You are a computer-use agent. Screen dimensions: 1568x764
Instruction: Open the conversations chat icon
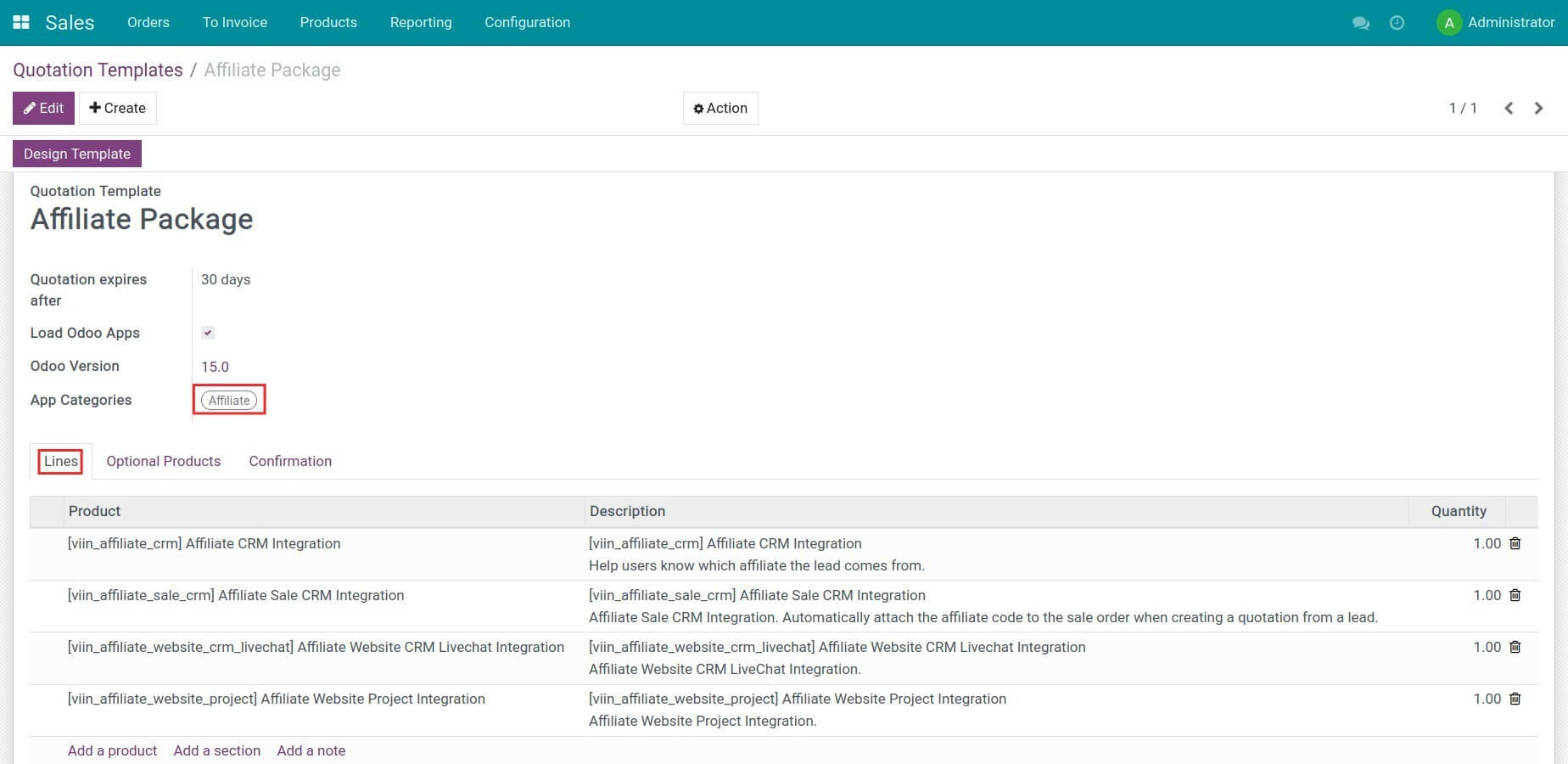pos(1360,23)
